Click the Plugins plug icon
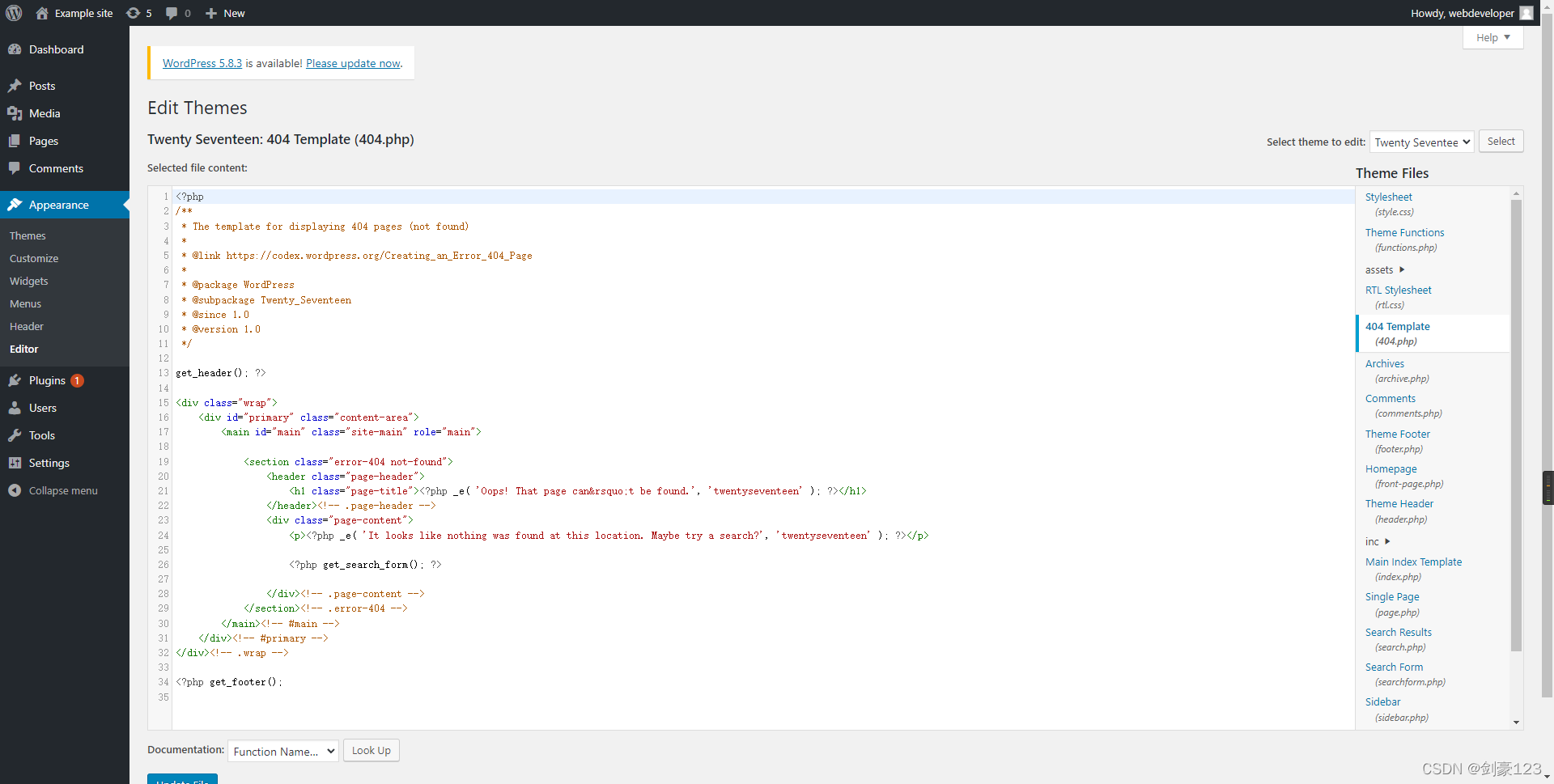Screen dimensions: 1554x784 [x=15, y=380]
